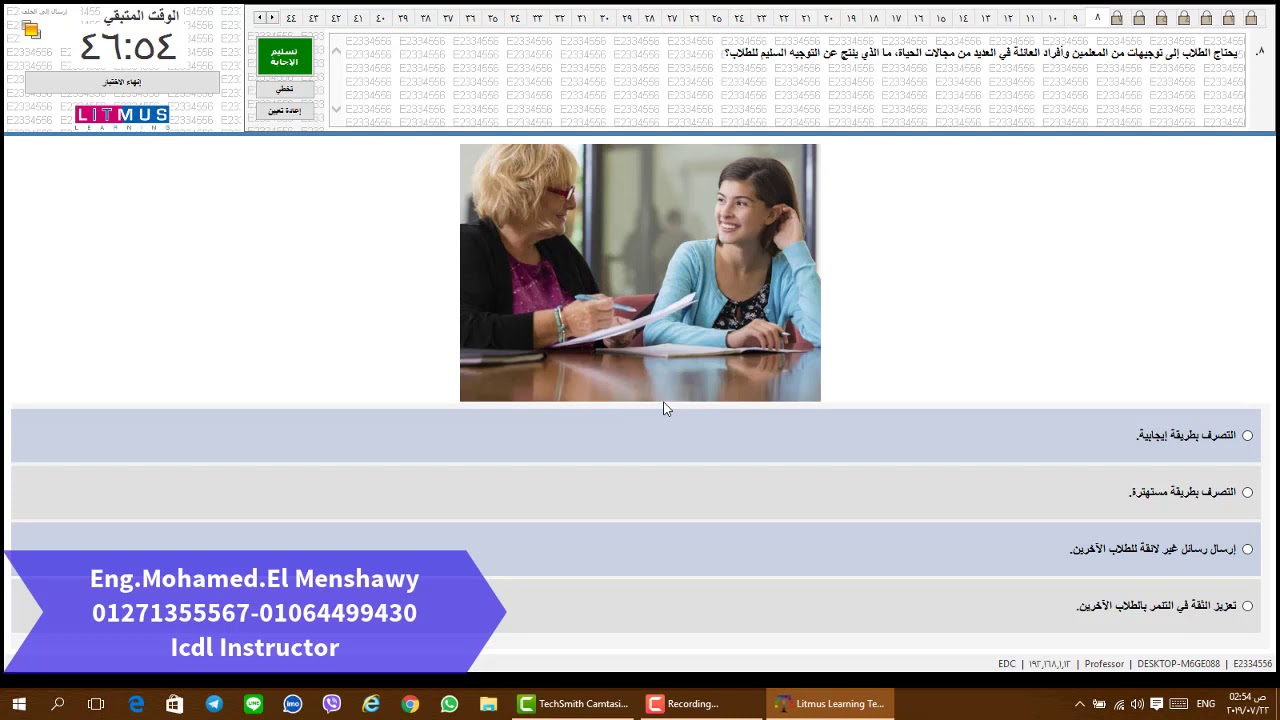Click Professor status bar entry
The width and height of the screenshot is (1280, 720).
(1104, 664)
